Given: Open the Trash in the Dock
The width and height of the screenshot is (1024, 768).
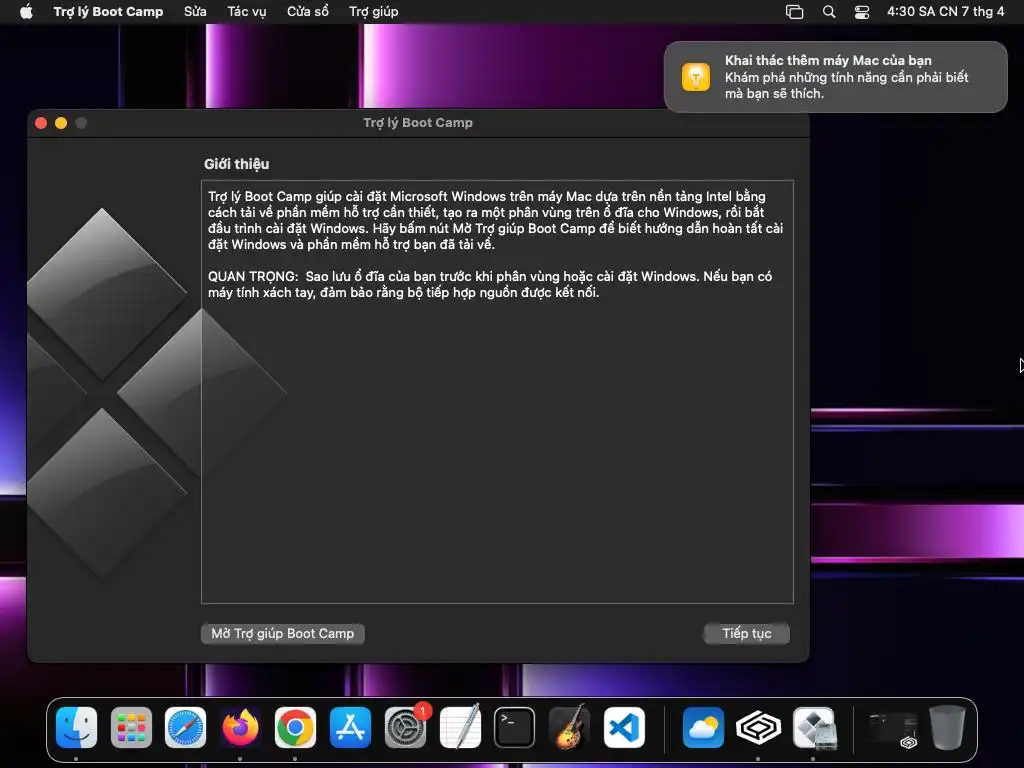Looking at the screenshot, I should tap(948, 728).
